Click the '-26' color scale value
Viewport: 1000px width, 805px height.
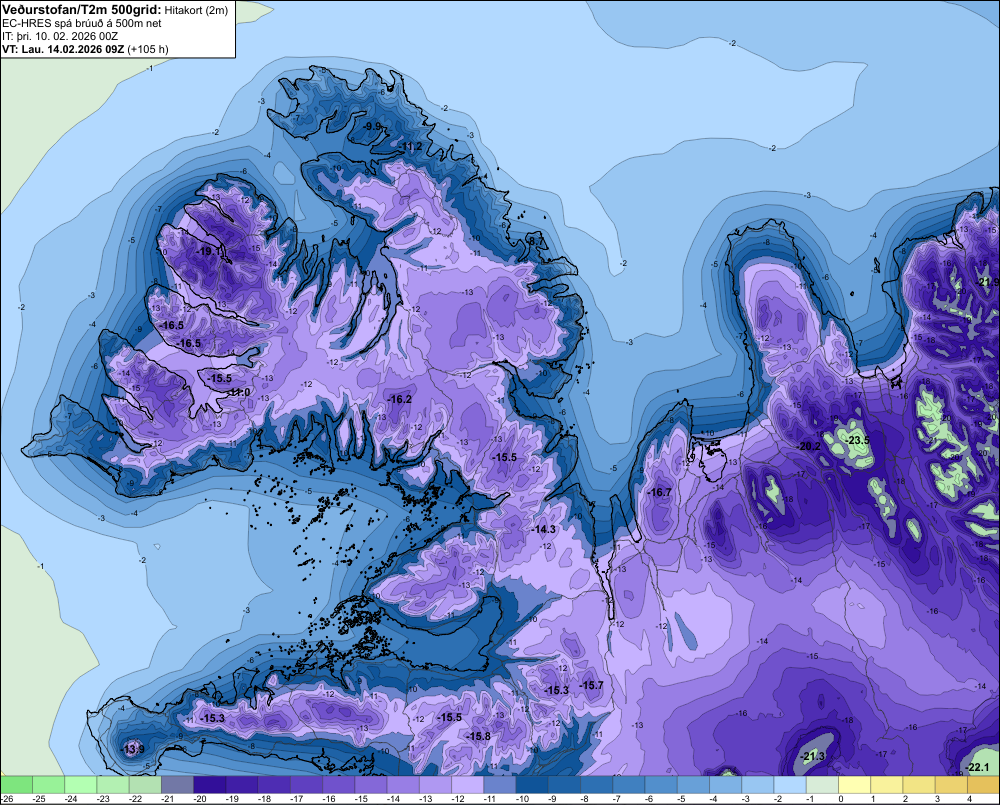(x=7, y=799)
